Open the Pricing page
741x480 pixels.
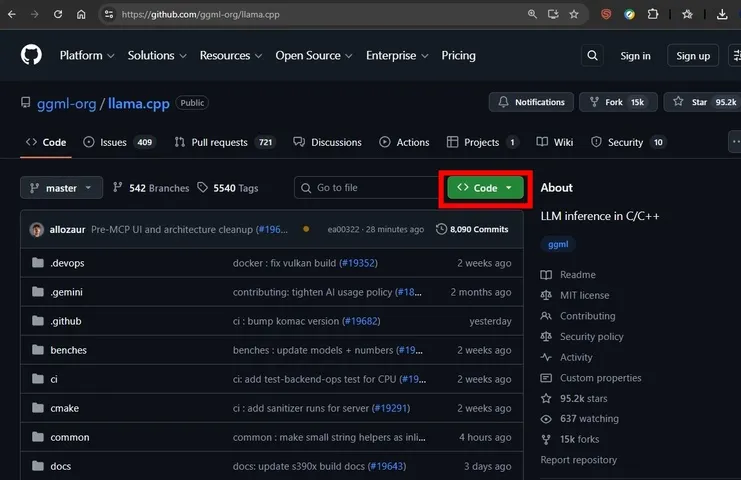point(458,55)
